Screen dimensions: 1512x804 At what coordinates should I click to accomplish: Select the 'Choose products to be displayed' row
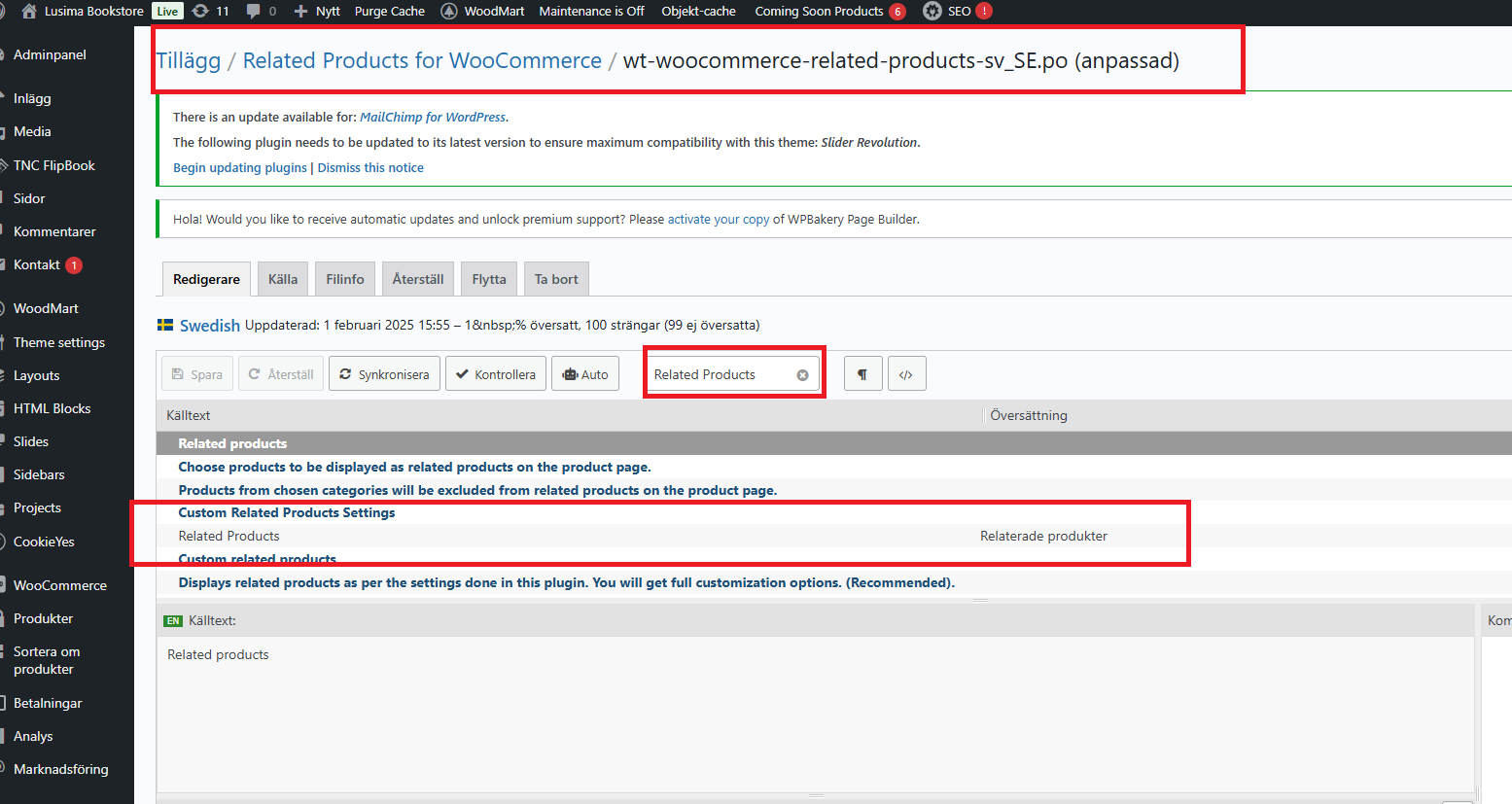(834, 467)
